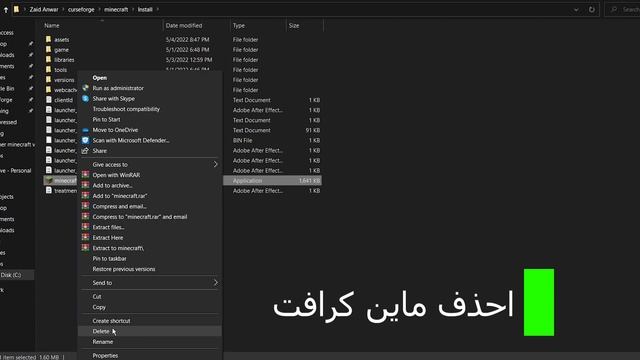Viewport: 640px width, 360px height.
Task: Expand the Give access to submenu arrow
Action: [x=216, y=164]
